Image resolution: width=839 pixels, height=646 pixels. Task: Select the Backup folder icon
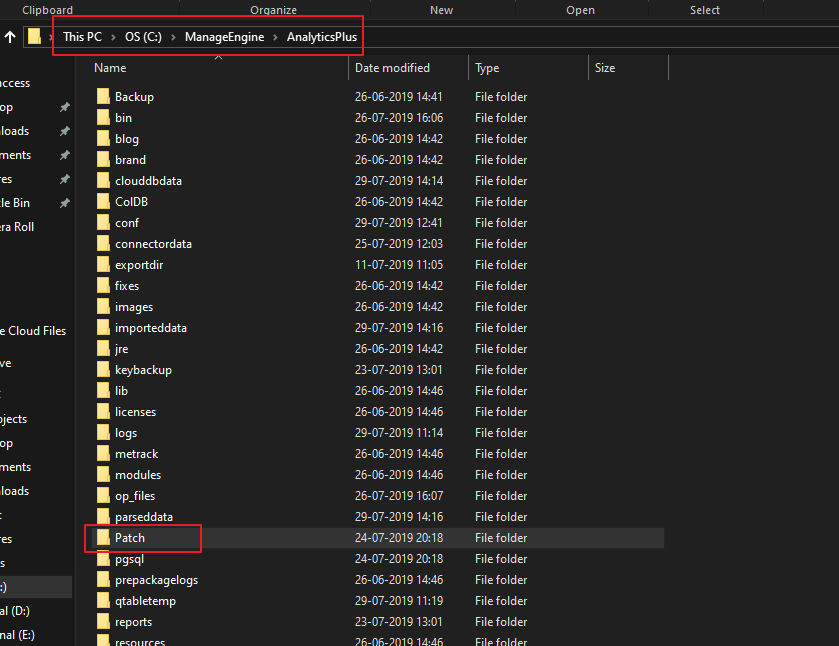point(103,96)
